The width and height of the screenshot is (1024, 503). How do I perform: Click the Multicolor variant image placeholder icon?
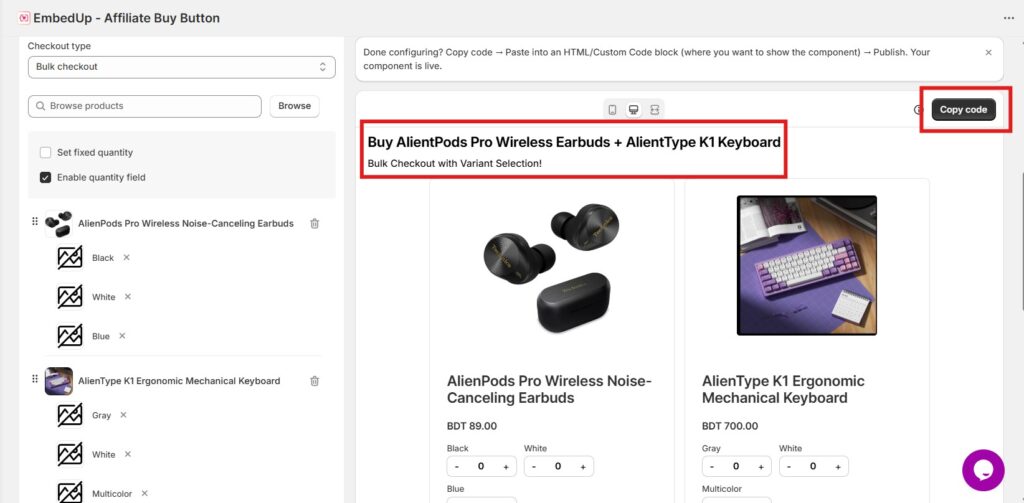[70, 493]
